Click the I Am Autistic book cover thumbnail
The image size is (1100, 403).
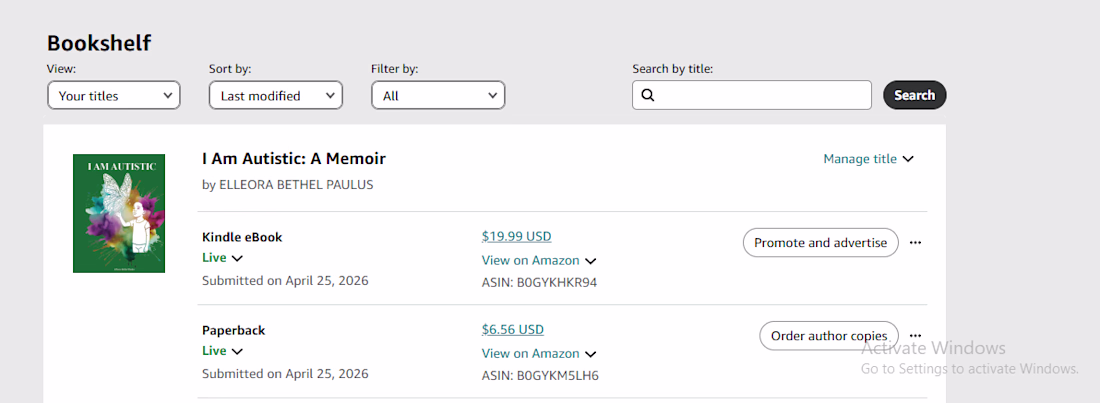[x=119, y=213]
